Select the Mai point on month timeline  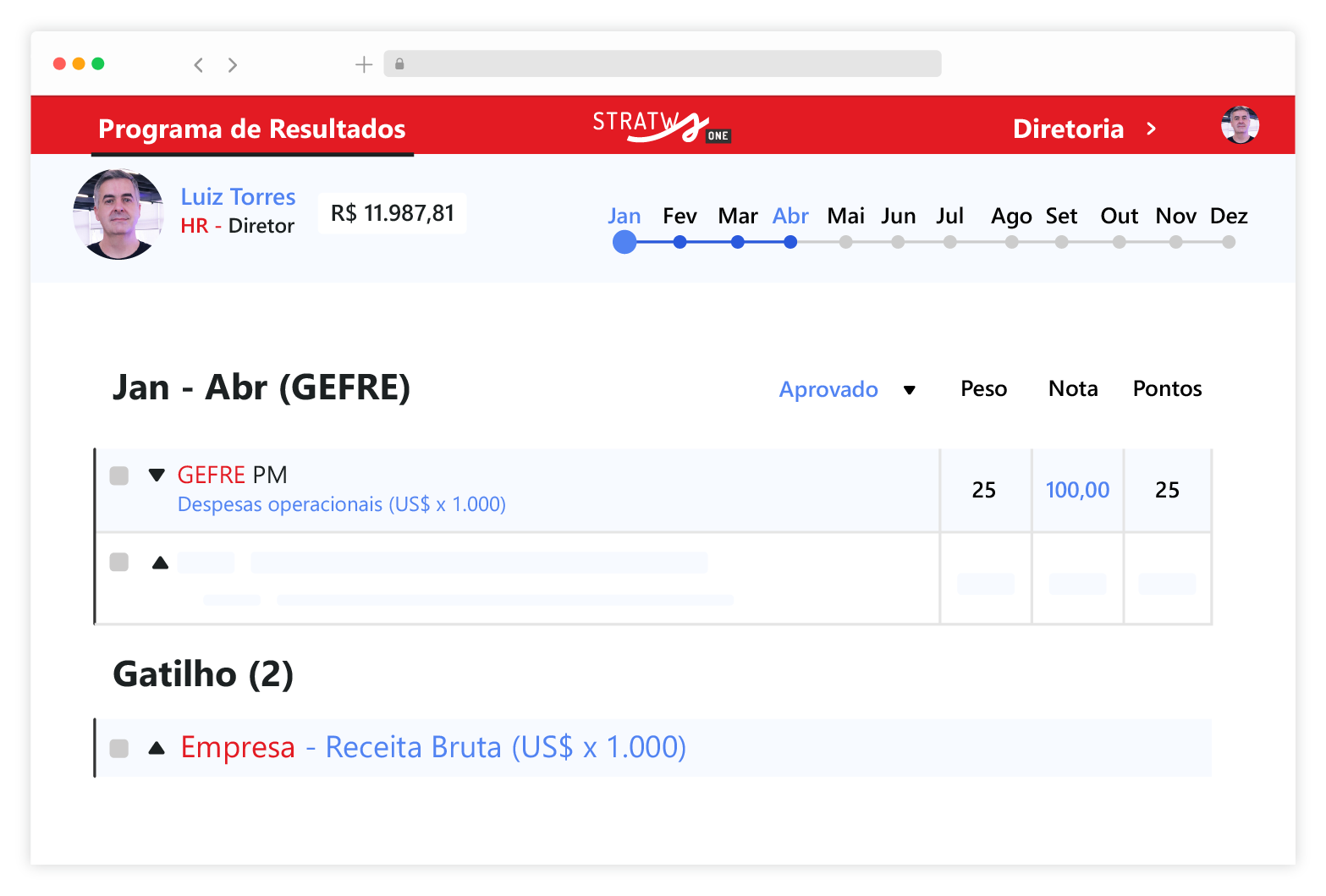click(845, 242)
